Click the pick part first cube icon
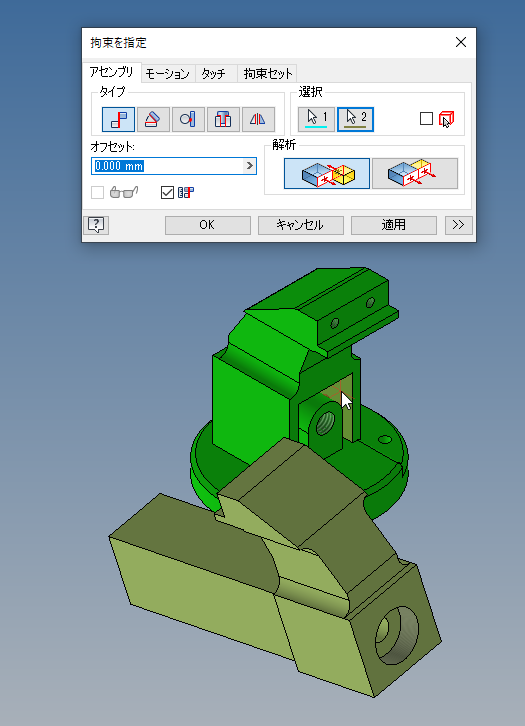The height and width of the screenshot is (726, 525). [446, 119]
